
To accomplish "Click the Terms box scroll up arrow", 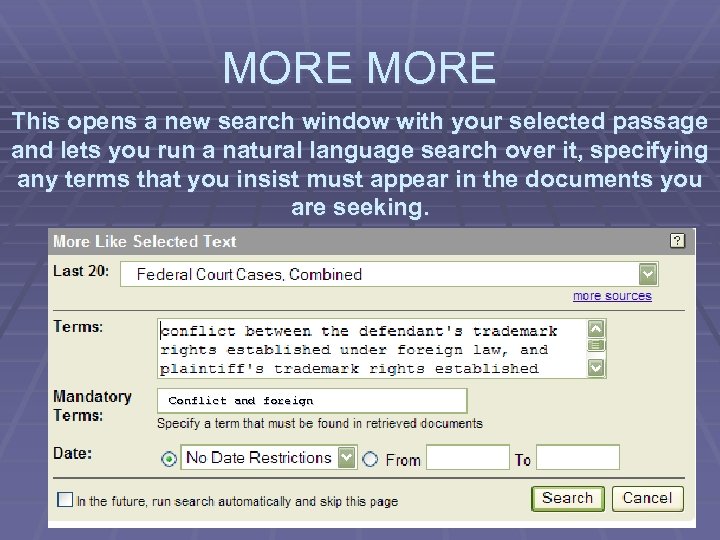I will (596, 329).
